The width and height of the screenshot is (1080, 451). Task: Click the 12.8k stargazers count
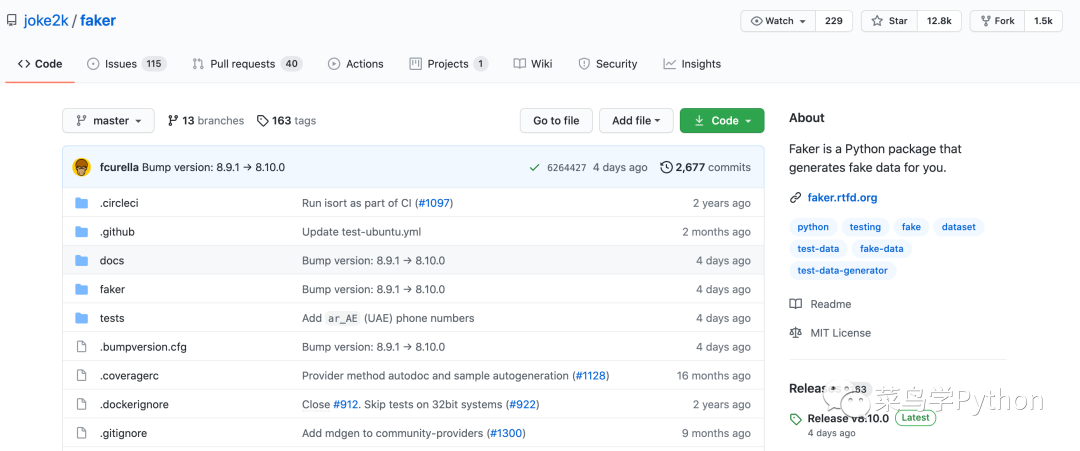click(x=939, y=21)
